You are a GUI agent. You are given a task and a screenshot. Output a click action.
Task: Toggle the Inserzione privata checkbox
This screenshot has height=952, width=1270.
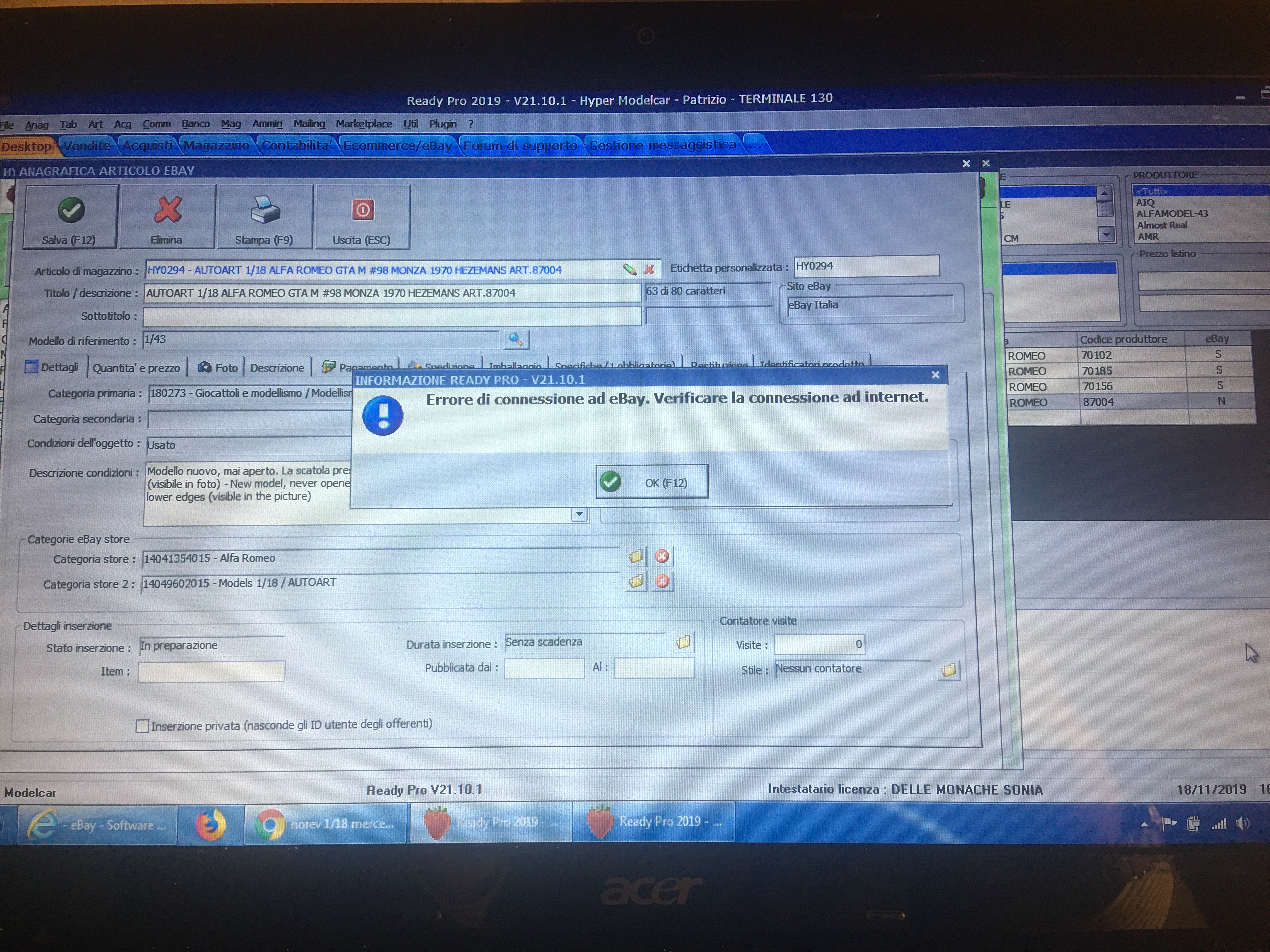[x=142, y=726]
